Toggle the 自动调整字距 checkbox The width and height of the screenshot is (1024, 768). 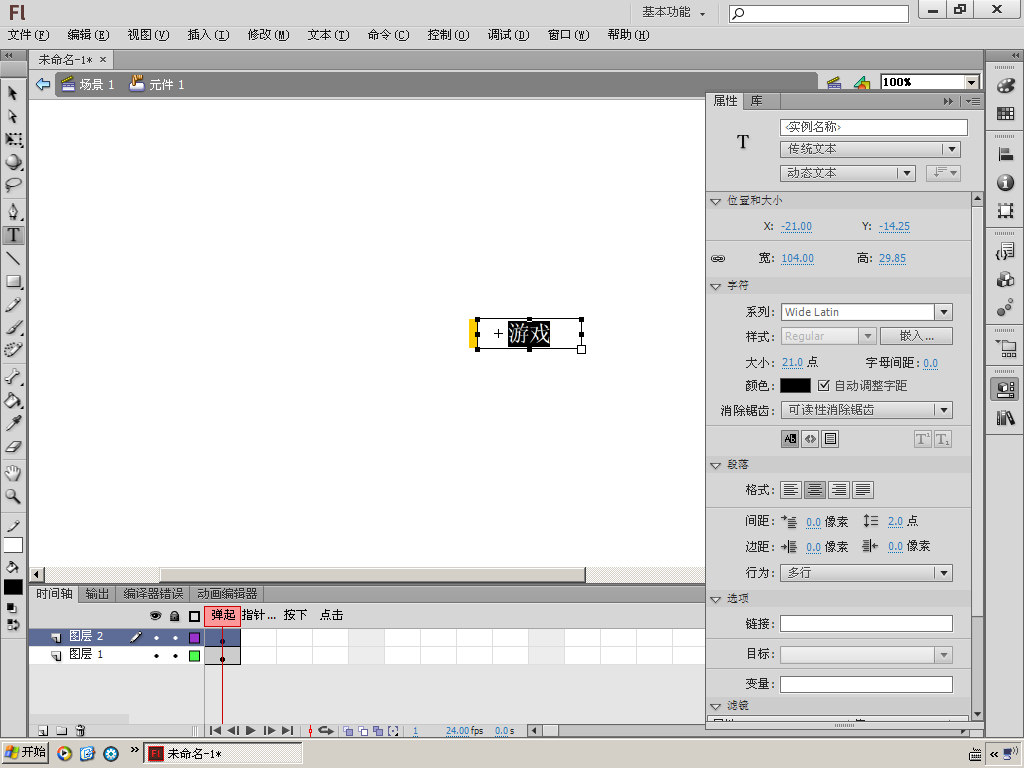point(824,385)
